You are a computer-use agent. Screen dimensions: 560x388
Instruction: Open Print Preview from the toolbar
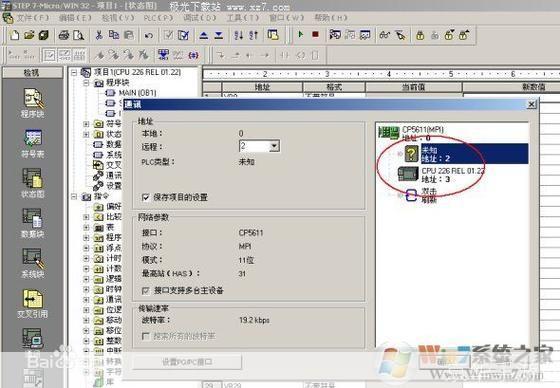pos(79,35)
